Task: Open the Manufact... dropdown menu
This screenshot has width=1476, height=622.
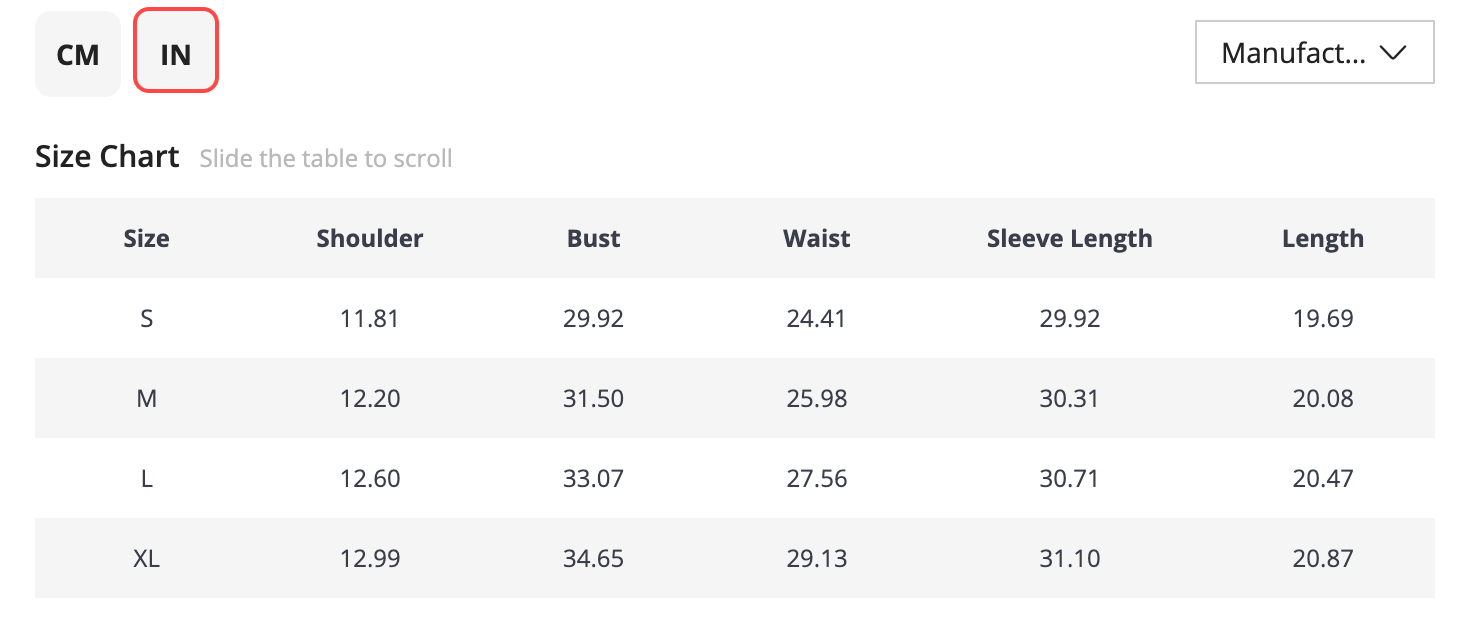Action: tap(1315, 53)
